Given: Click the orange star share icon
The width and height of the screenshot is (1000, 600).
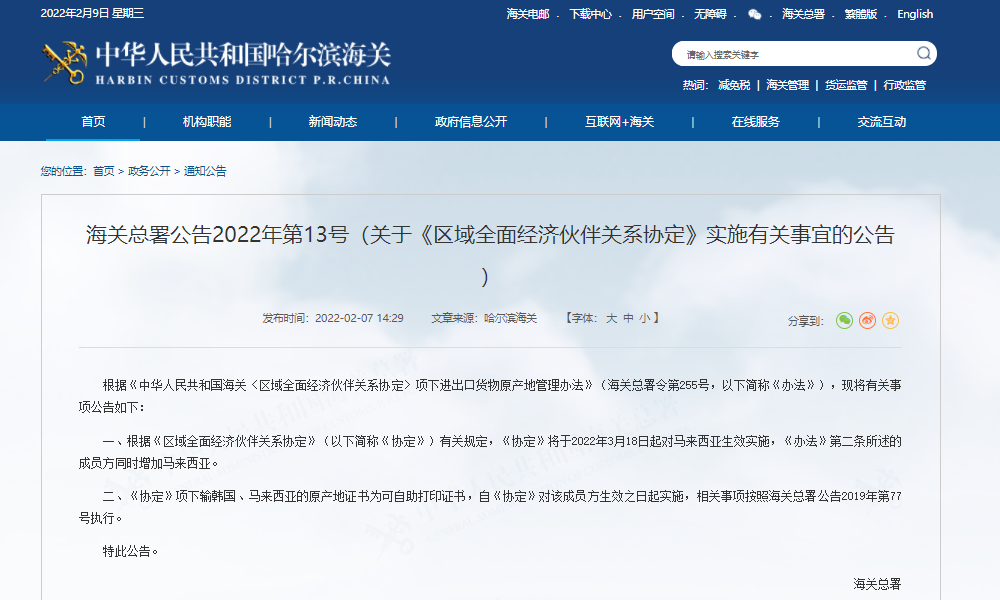Looking at the screenshot, I should [890, 320].
